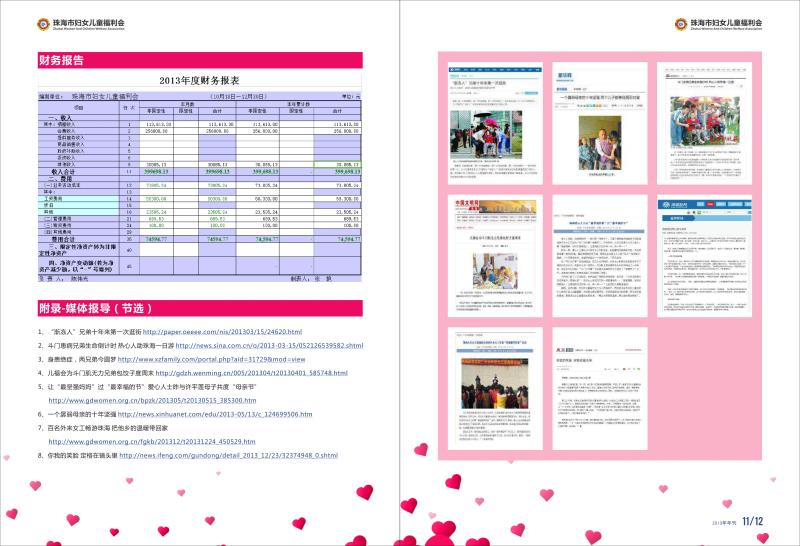The height and width of the screenshot is (546, 800).
Task: Click the green-outlined cell in the last column
Action: [x=337, y=165]
